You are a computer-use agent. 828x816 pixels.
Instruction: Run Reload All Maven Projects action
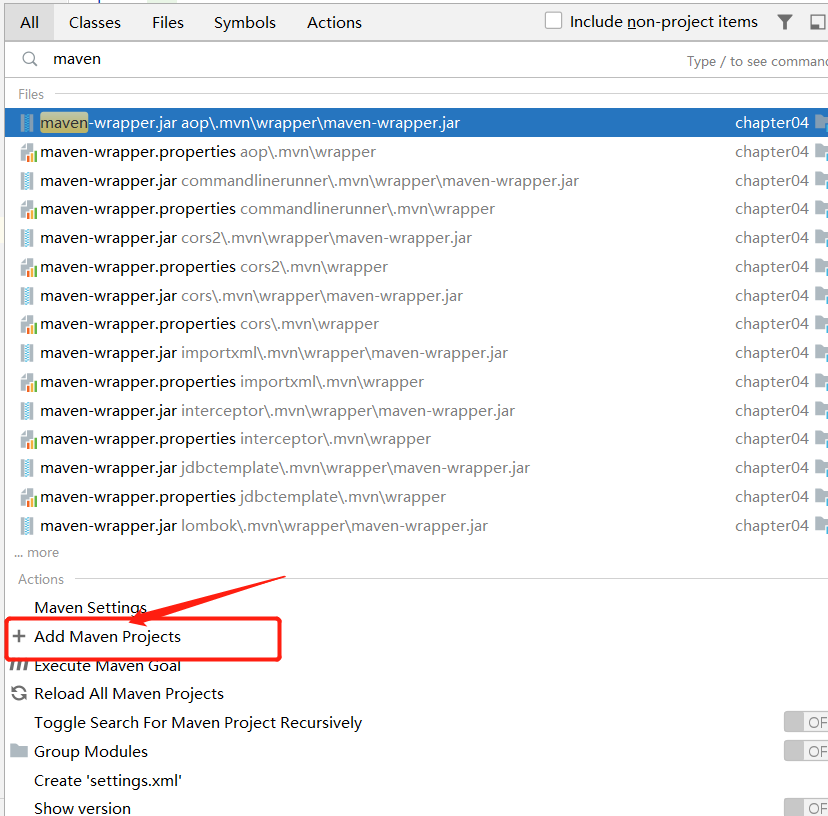(129, 693)
